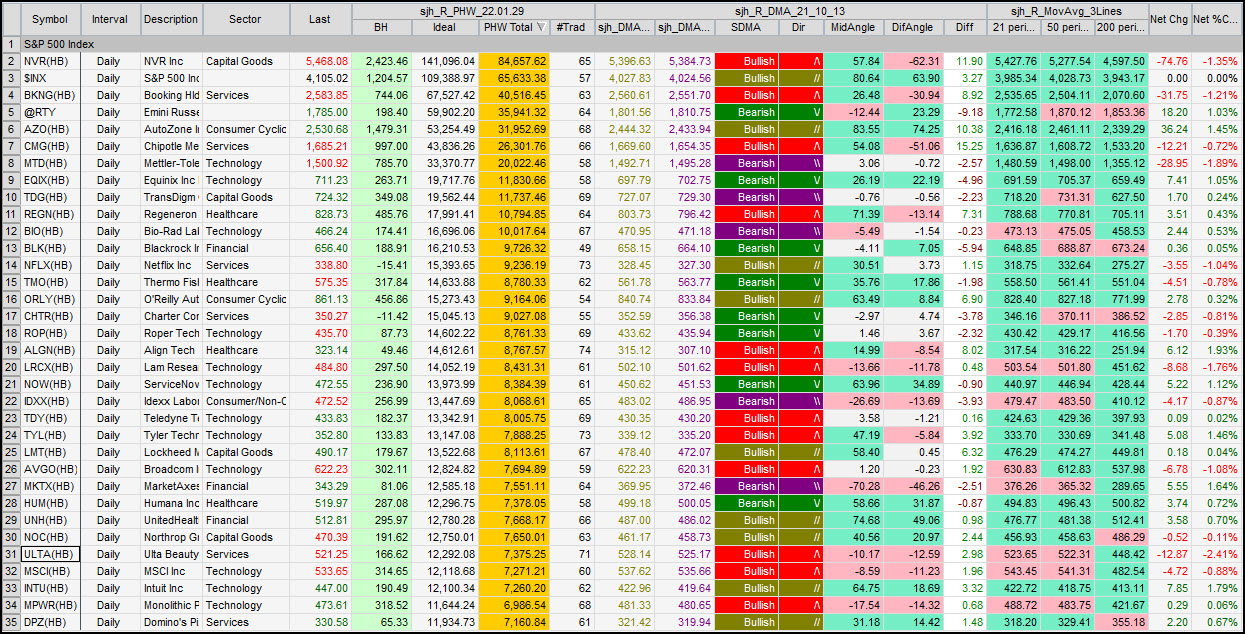
Task: Click the @RTY symbol cell
Action: click(50, 112)
